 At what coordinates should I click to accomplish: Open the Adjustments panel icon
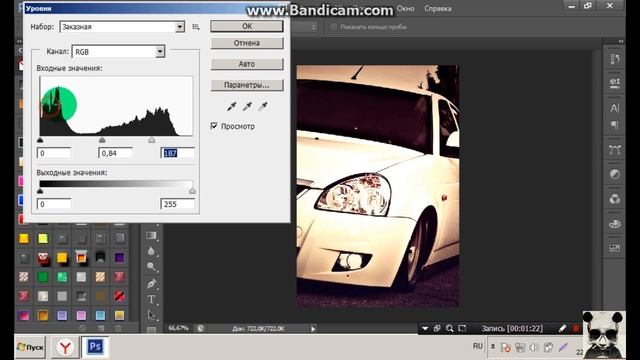[x=615, y=174]
